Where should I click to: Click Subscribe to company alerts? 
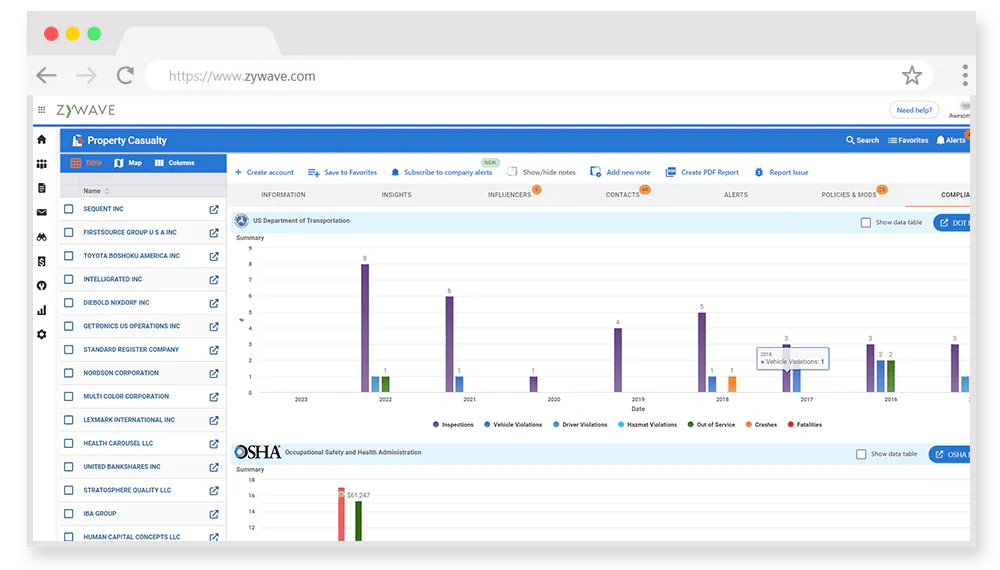coord(441,172)
